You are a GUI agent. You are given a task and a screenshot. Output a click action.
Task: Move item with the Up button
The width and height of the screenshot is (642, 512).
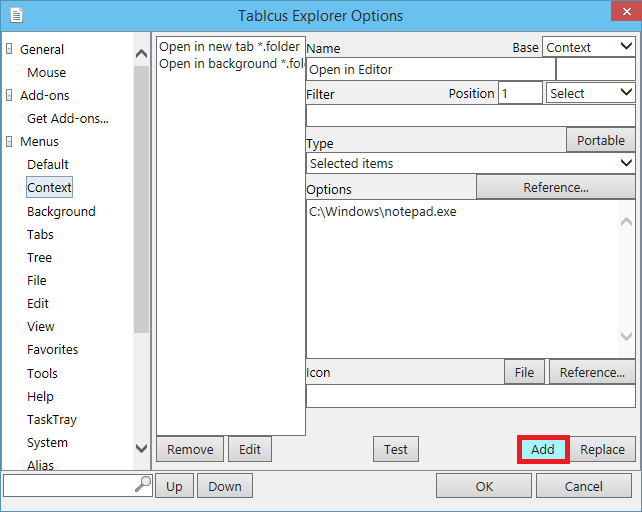tap(174, 486)
